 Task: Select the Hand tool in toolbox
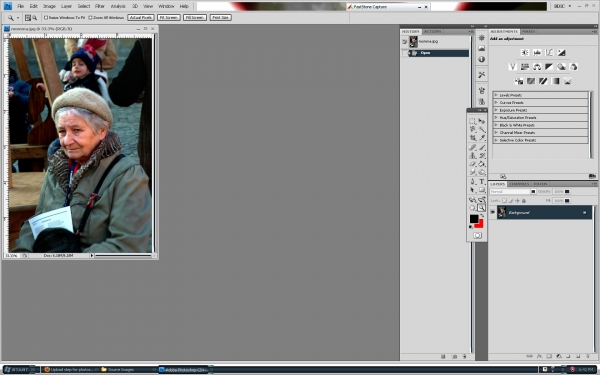(473, 208)
